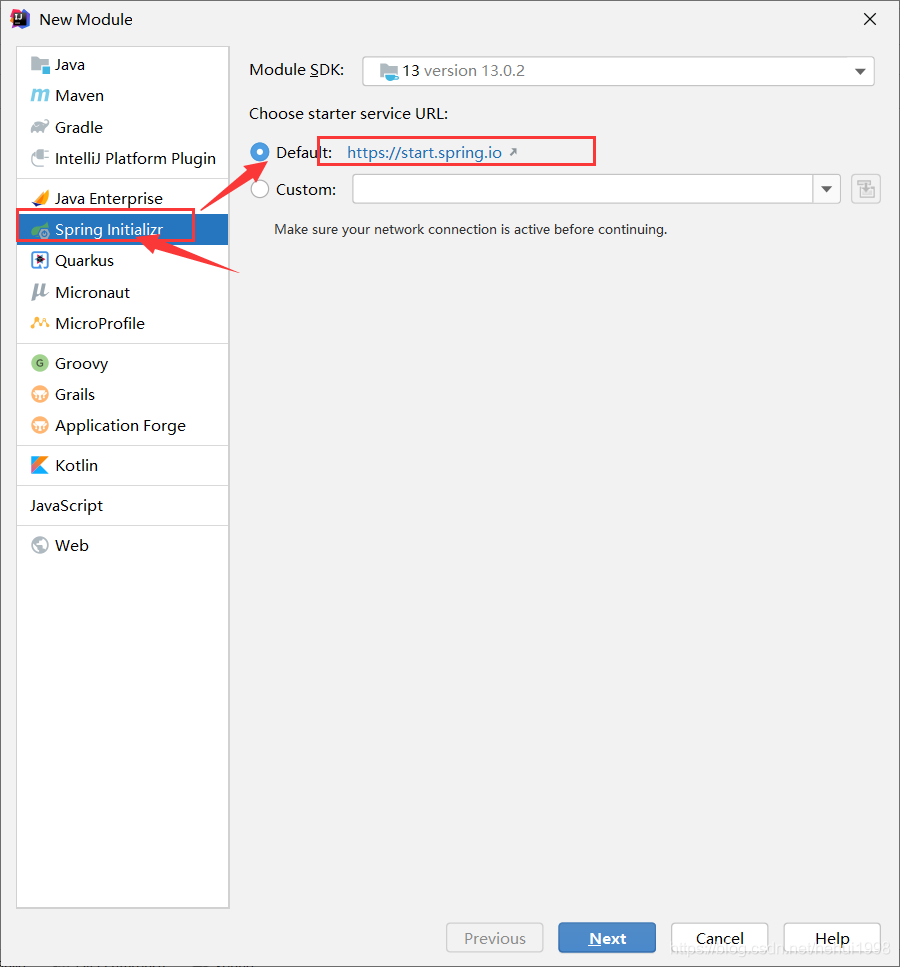Click the IntelliJ IDEA logo in title bar
Screen dimensions: 900x967
tap(20, 19)
